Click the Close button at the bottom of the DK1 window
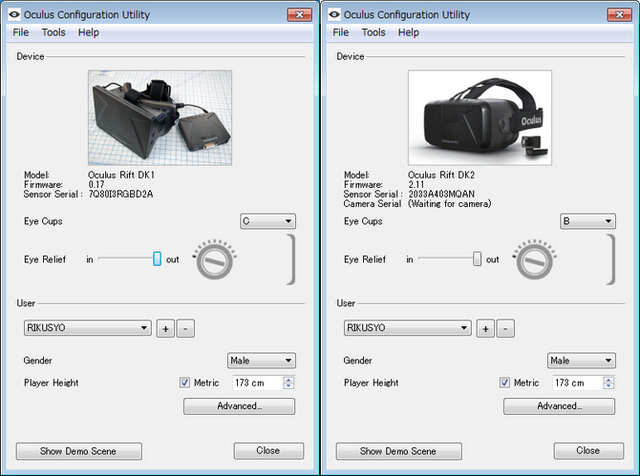The width and height of the screenshot is (640, 476). 269,451
